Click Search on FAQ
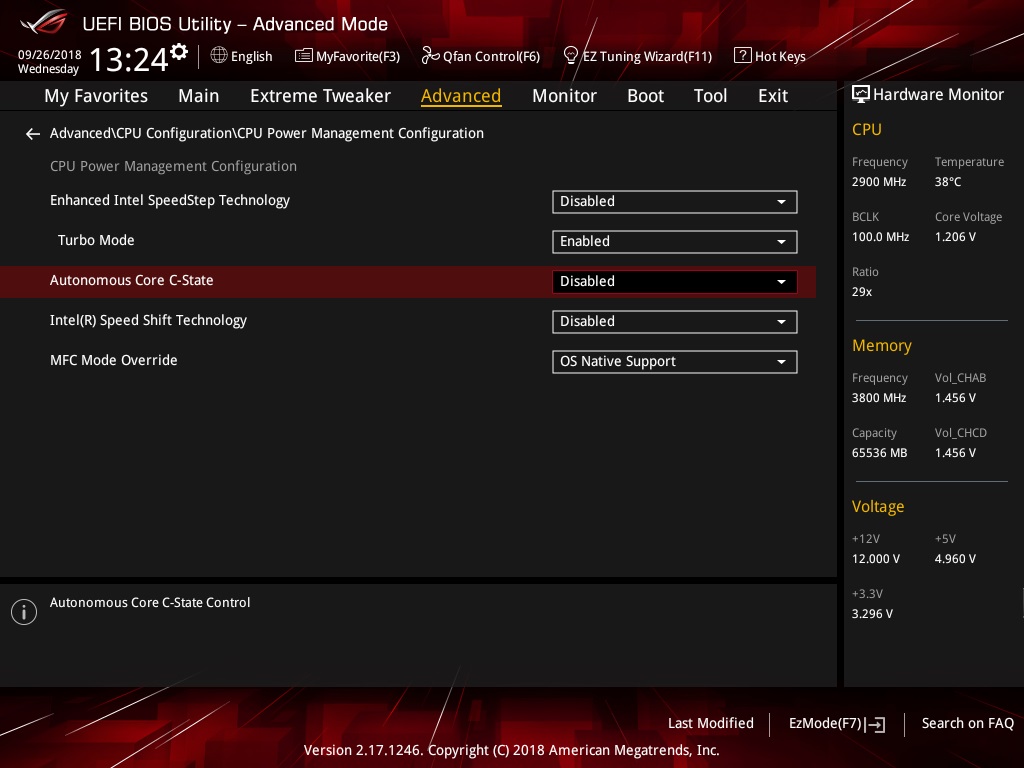The image size is (1024, 768). click(x=967, y=724)
